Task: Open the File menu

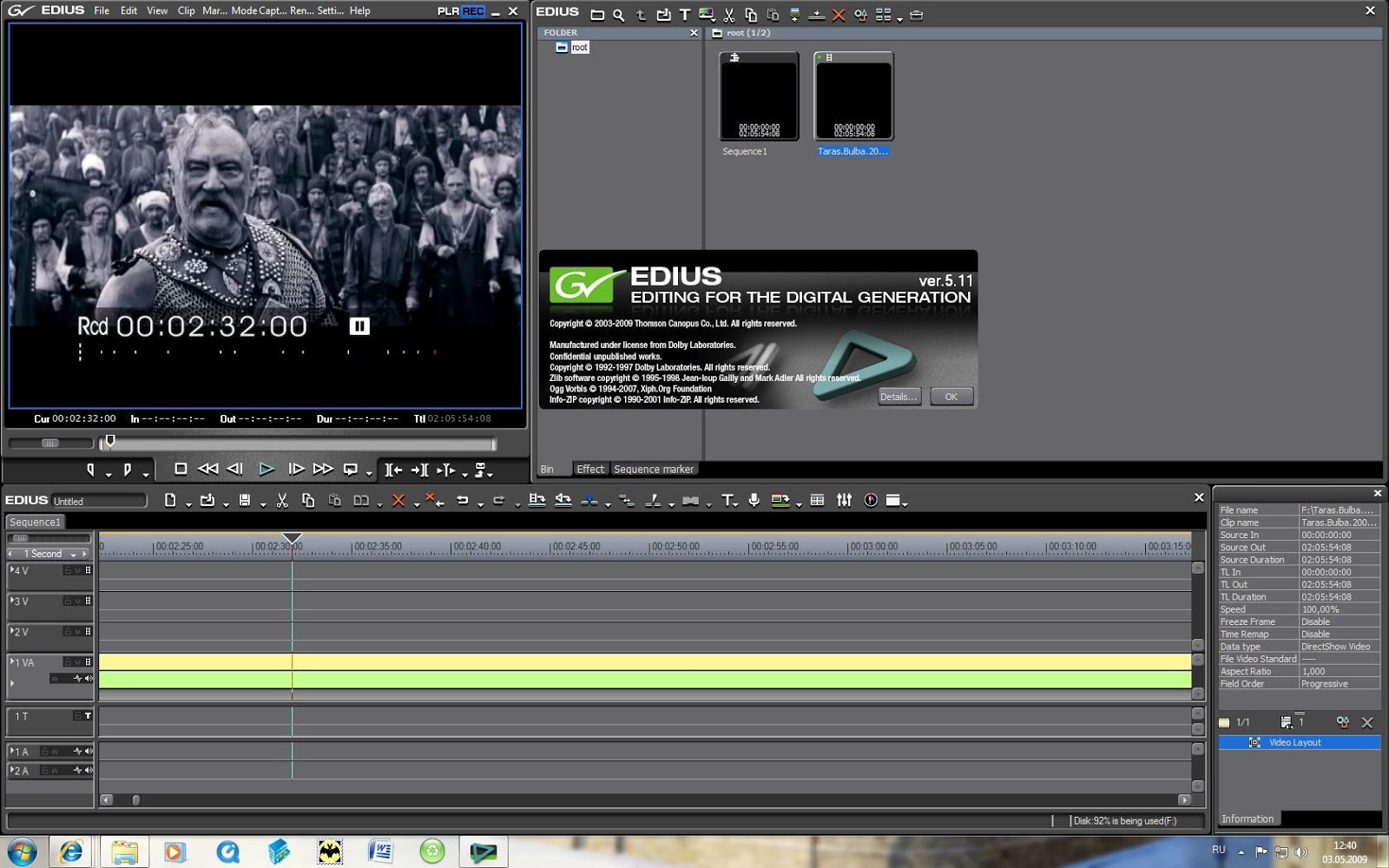Action: [x=102, y=10]
